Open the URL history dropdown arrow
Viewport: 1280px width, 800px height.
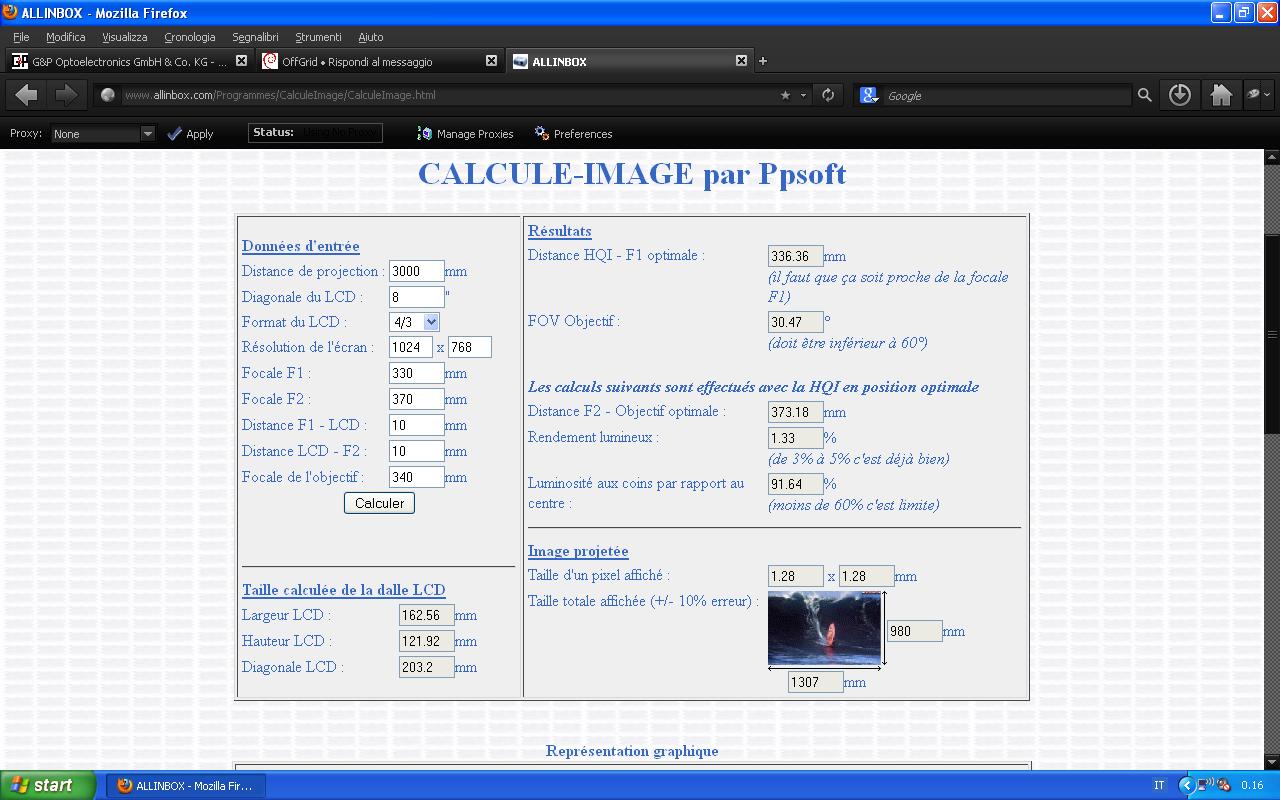(x=803, y=96)
